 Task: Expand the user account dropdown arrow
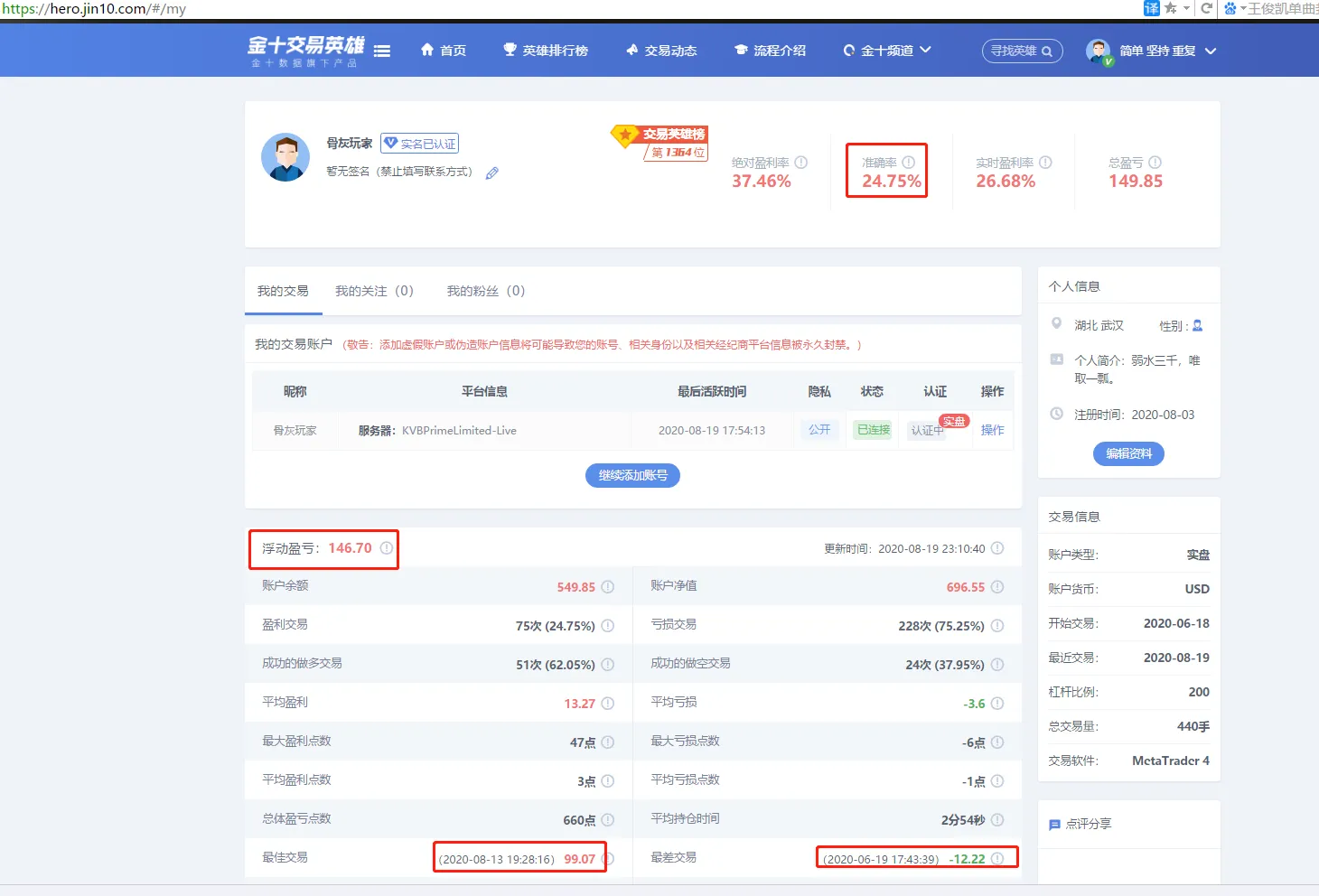[1211, 51]
